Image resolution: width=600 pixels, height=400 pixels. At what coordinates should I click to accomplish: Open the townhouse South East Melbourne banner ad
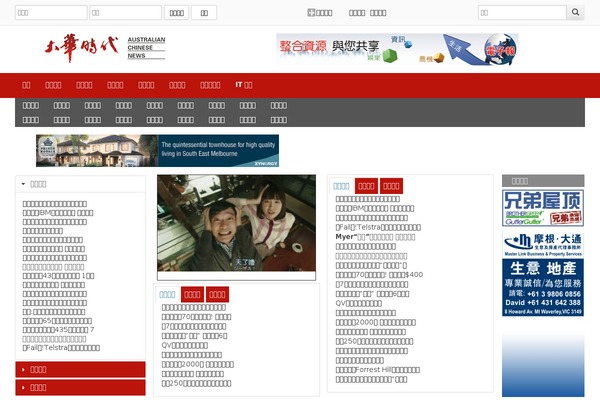coord(157,150)
